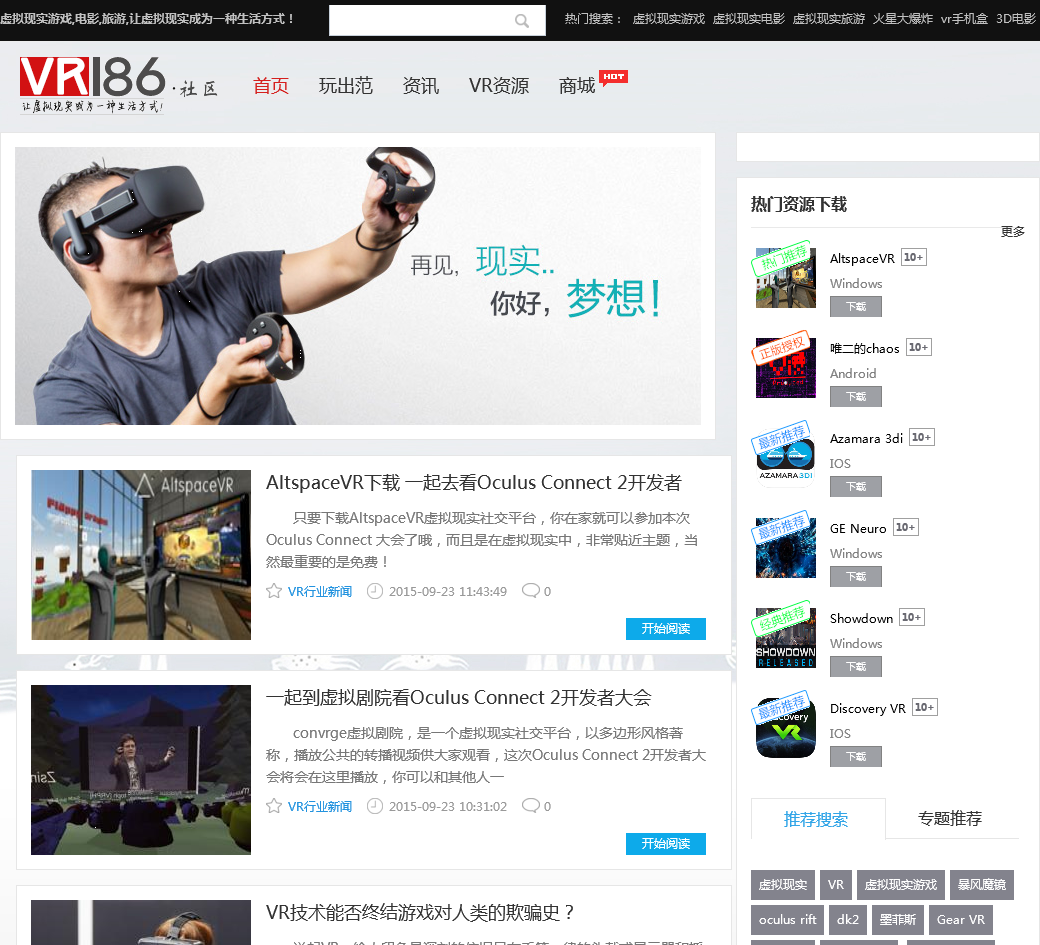Click 下载 button for GE Neuro
The width and height of the screenshot is (1040, 945).
coord(856,577)
